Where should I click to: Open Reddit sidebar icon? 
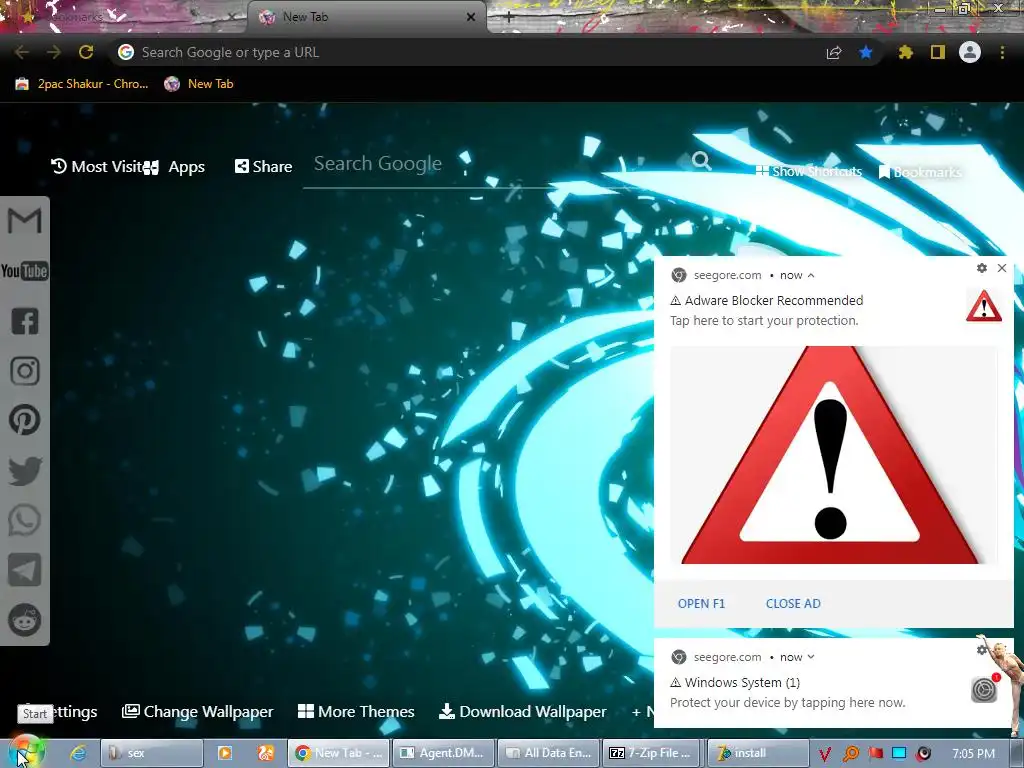point(25,620)
